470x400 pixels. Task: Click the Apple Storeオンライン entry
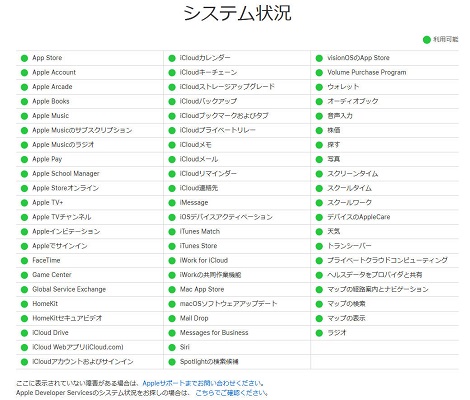(65, 188)
